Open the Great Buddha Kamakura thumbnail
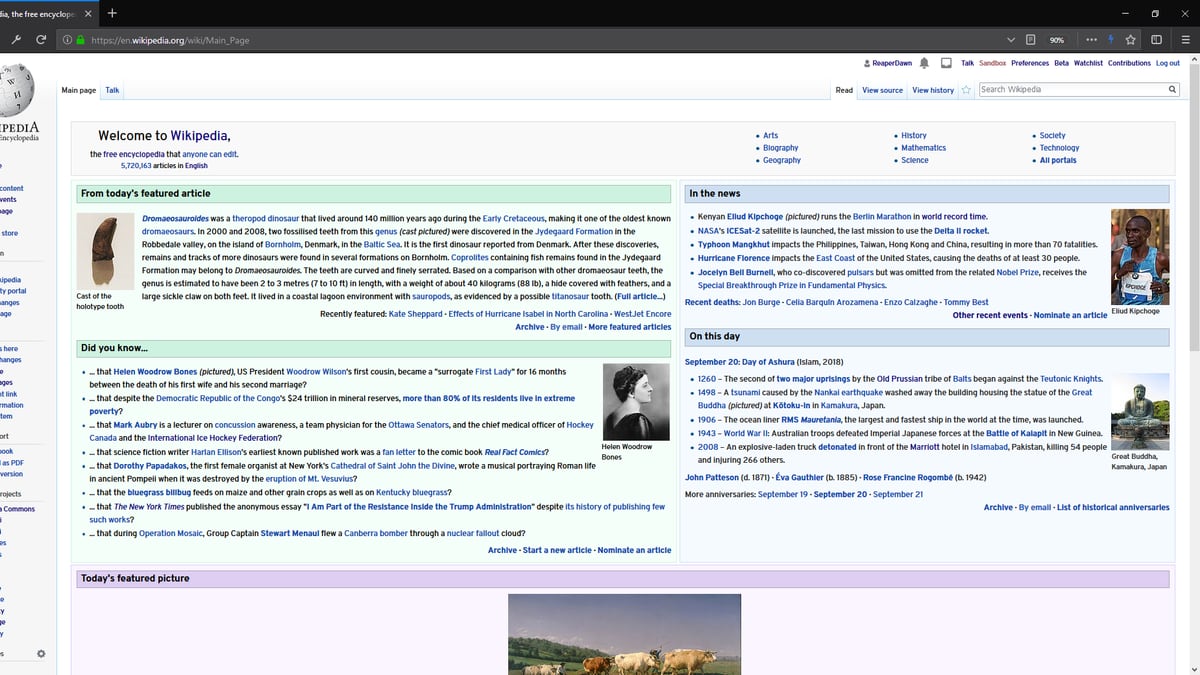Image resolution: width=1200 pixels, height=675 pixels. [x=1140, y=411]
